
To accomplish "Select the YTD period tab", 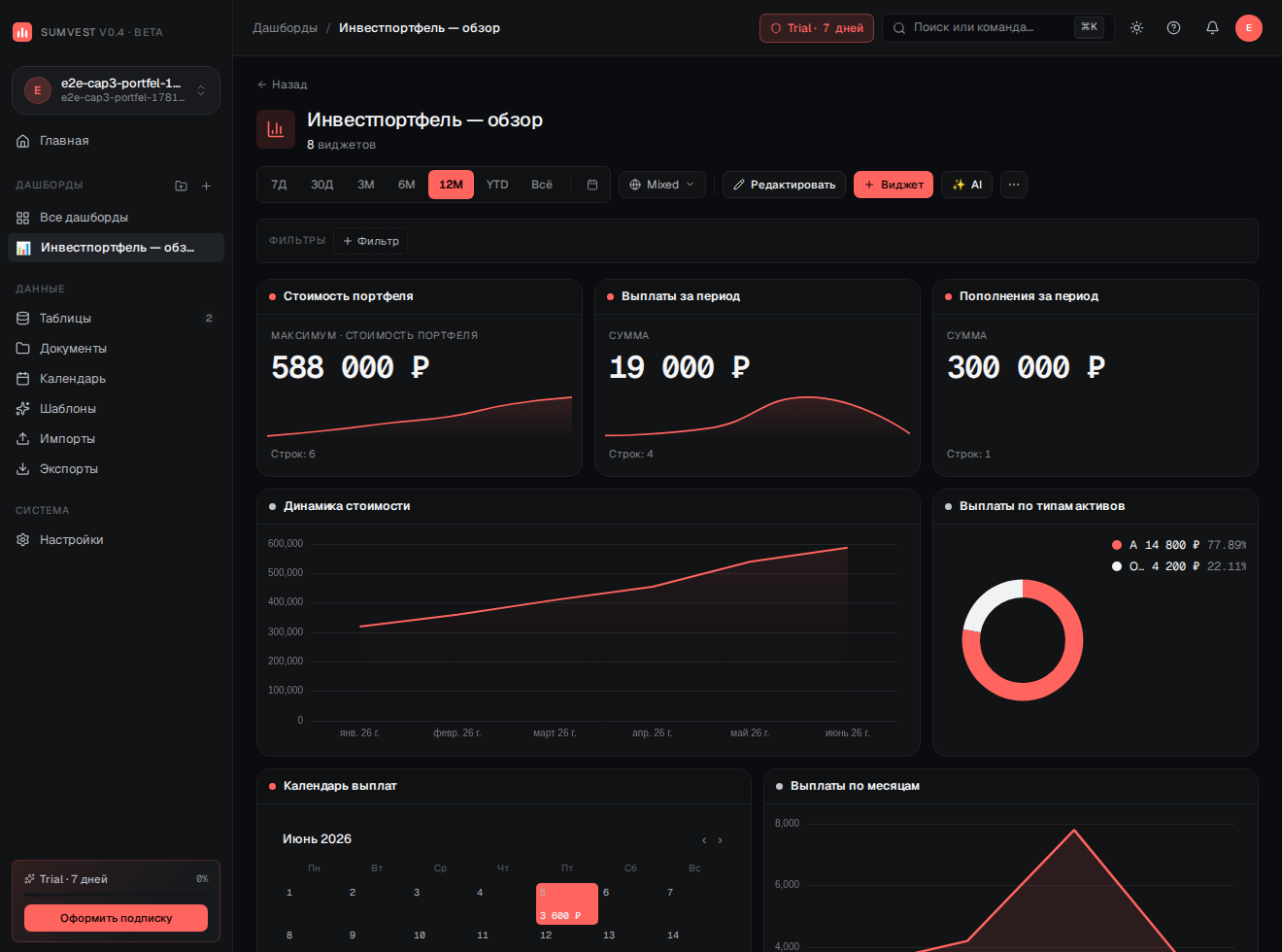I will pyautogui.click(x=497, y=185).
